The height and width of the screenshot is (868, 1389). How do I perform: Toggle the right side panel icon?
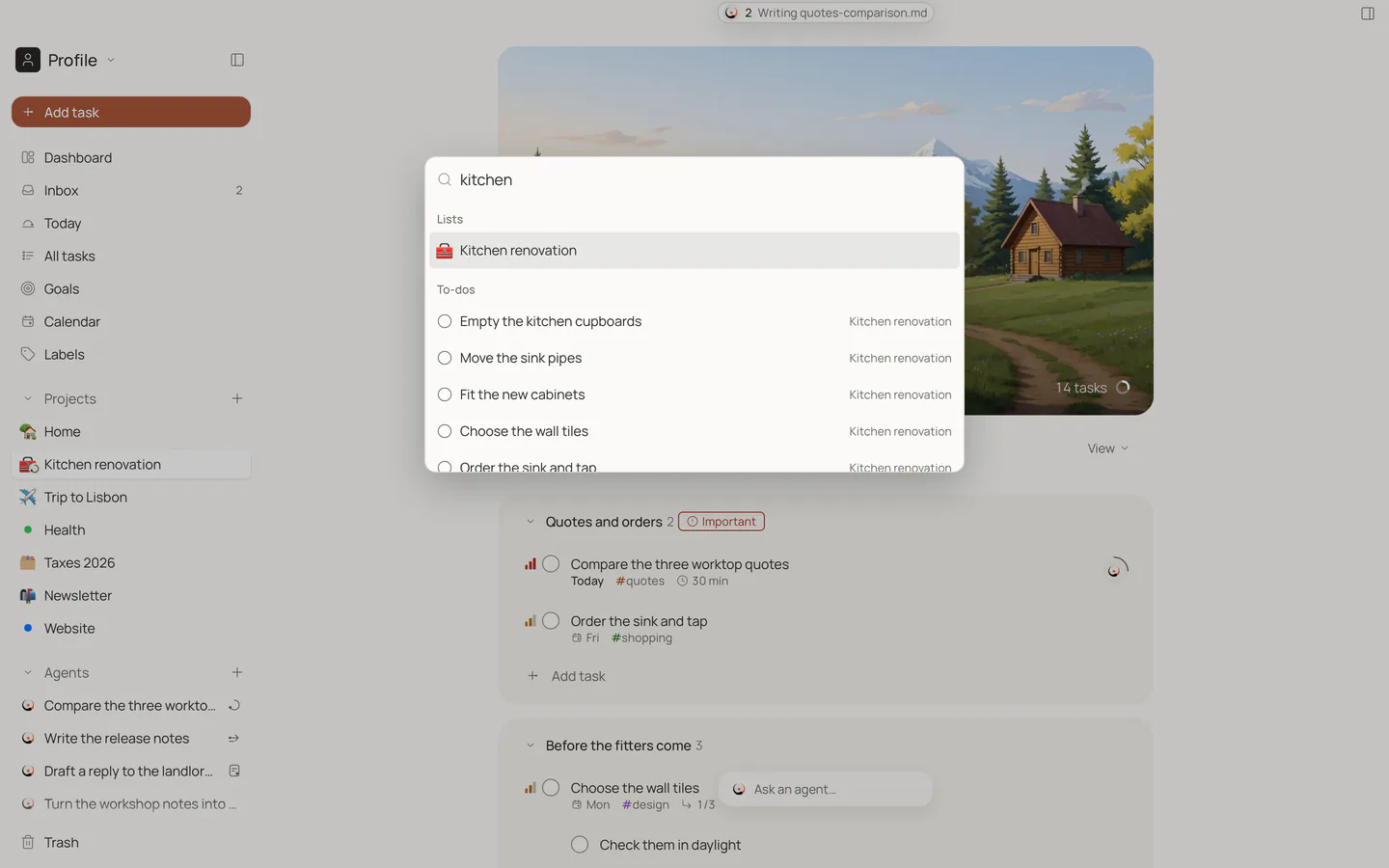click(1367, 14)
